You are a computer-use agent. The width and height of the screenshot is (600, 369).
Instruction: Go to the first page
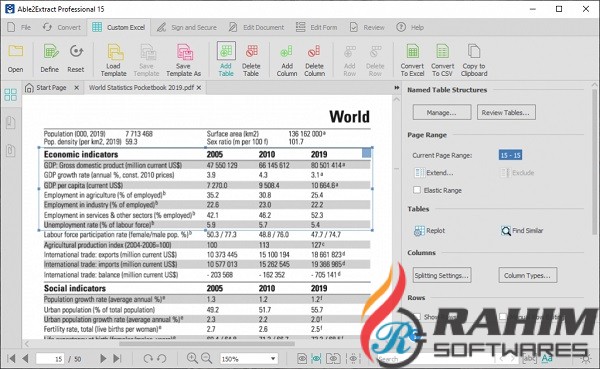11,358
